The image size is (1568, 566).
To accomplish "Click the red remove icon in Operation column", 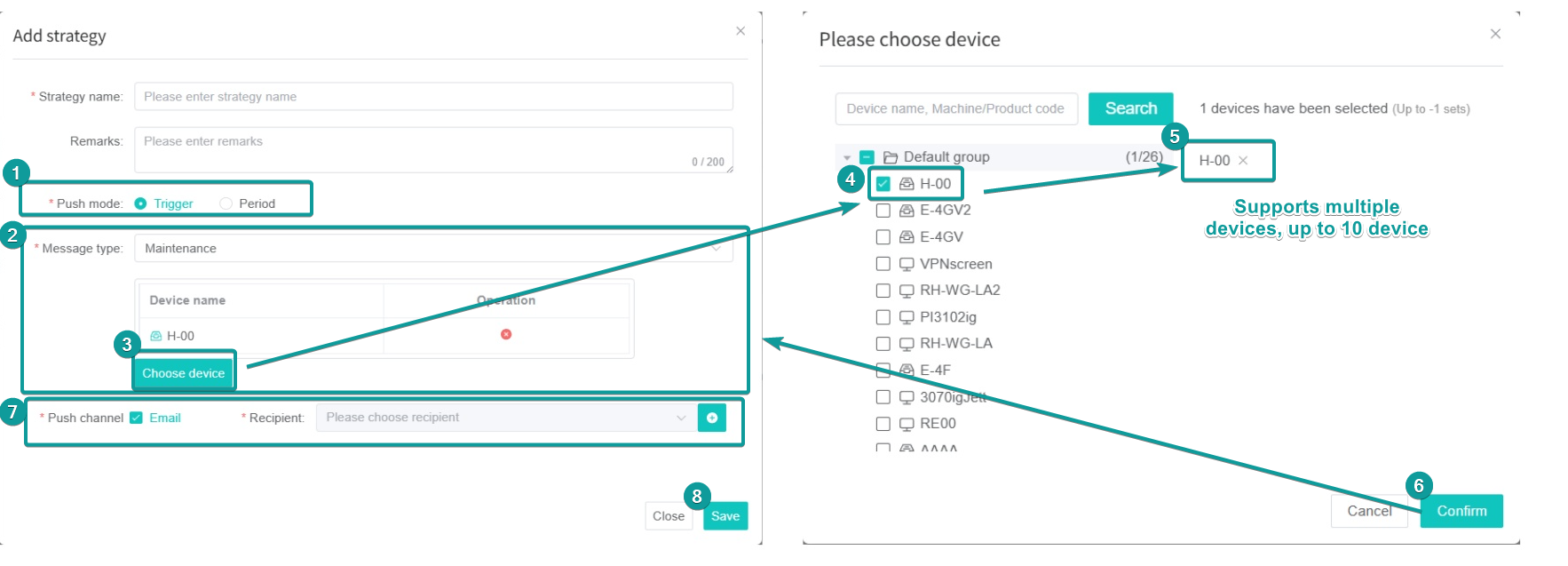I will point(506,334).
